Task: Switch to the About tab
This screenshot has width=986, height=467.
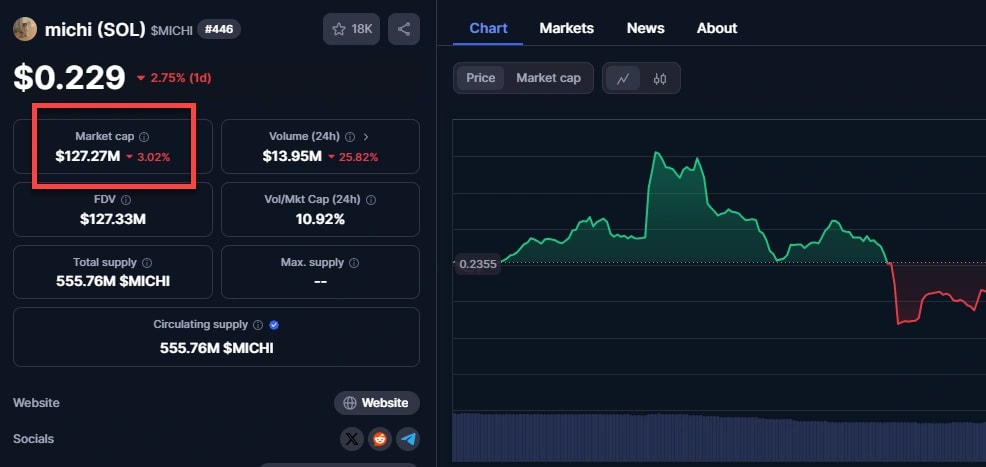Action: pos(716,28)
